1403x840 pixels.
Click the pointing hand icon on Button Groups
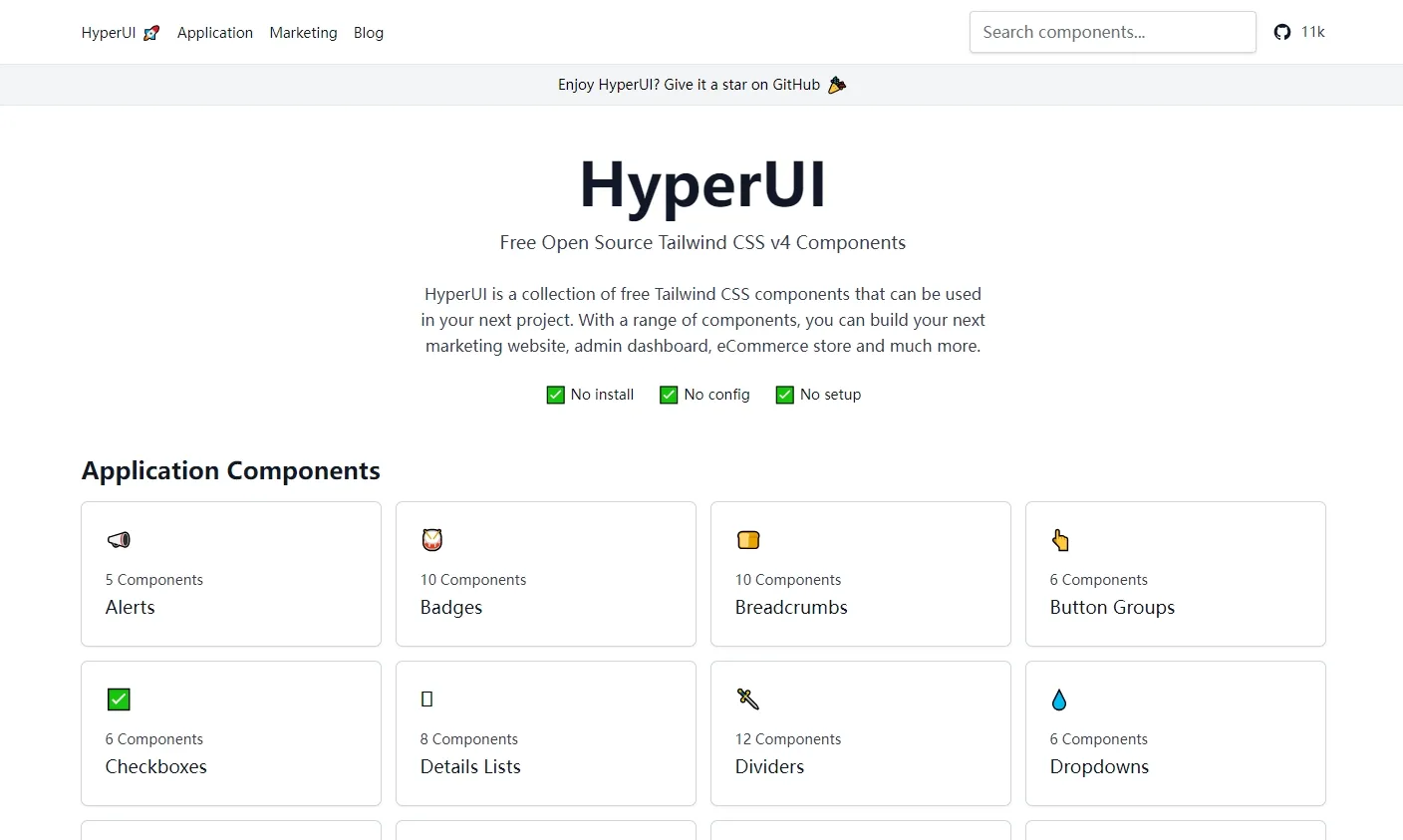point(1060,540)
